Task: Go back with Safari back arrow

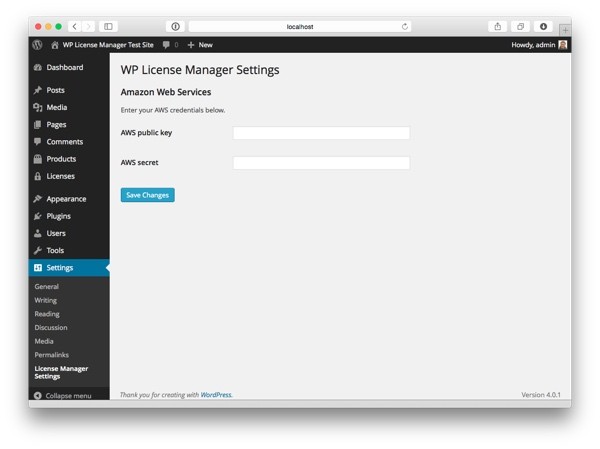Action: click(x=75, y=26)
